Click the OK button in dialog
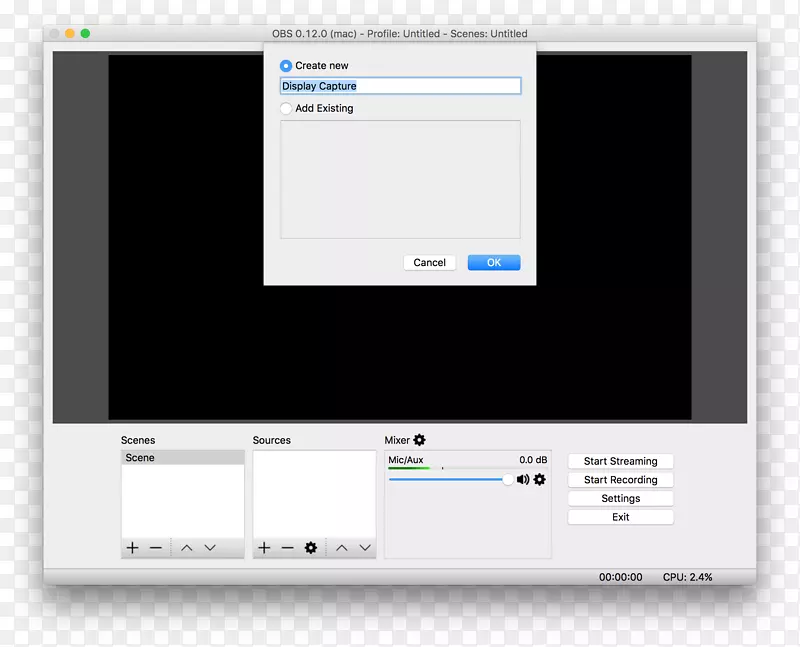The height and width of the screenshot is (647, 800). pos(494,263)
